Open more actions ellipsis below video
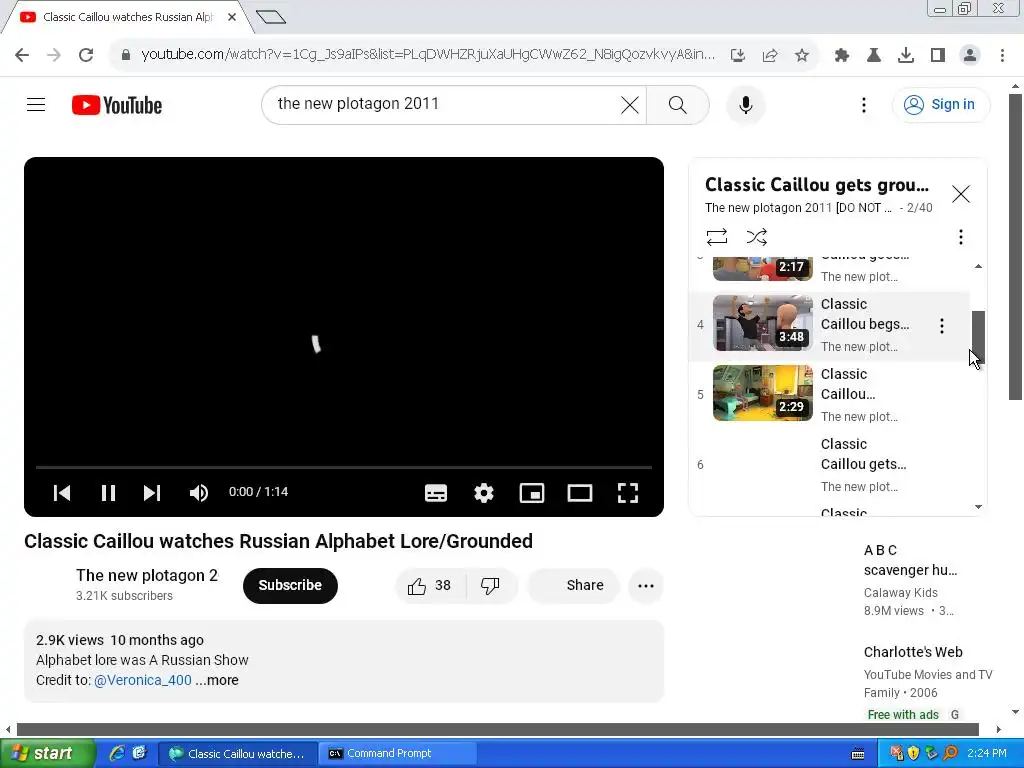Image resolution: width=1024 pixels, height=768 pixels. (646, 586)
